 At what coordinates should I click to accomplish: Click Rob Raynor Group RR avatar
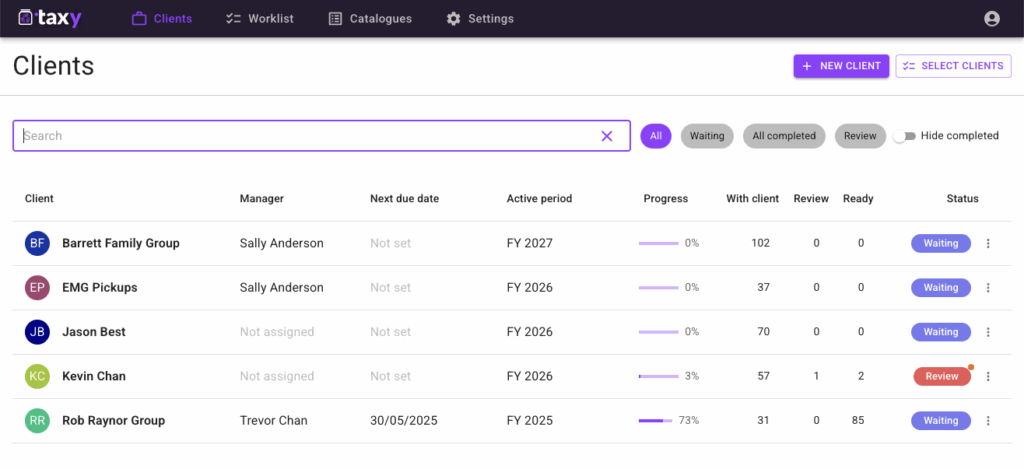pyautogui.click(x=37, y=421)
